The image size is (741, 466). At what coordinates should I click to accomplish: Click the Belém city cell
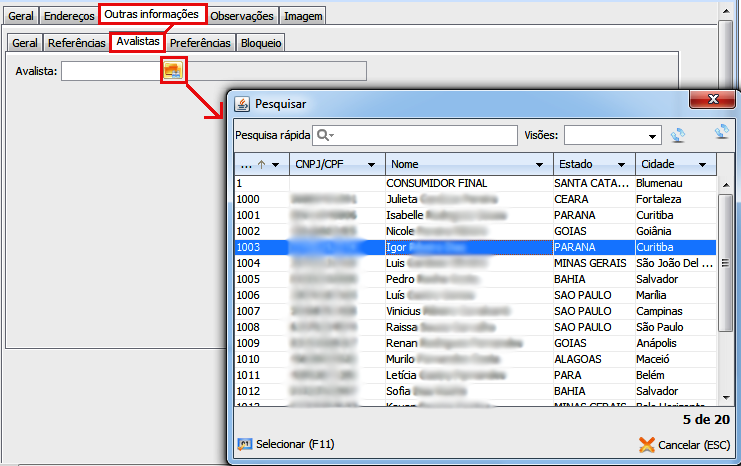(676, 375)
